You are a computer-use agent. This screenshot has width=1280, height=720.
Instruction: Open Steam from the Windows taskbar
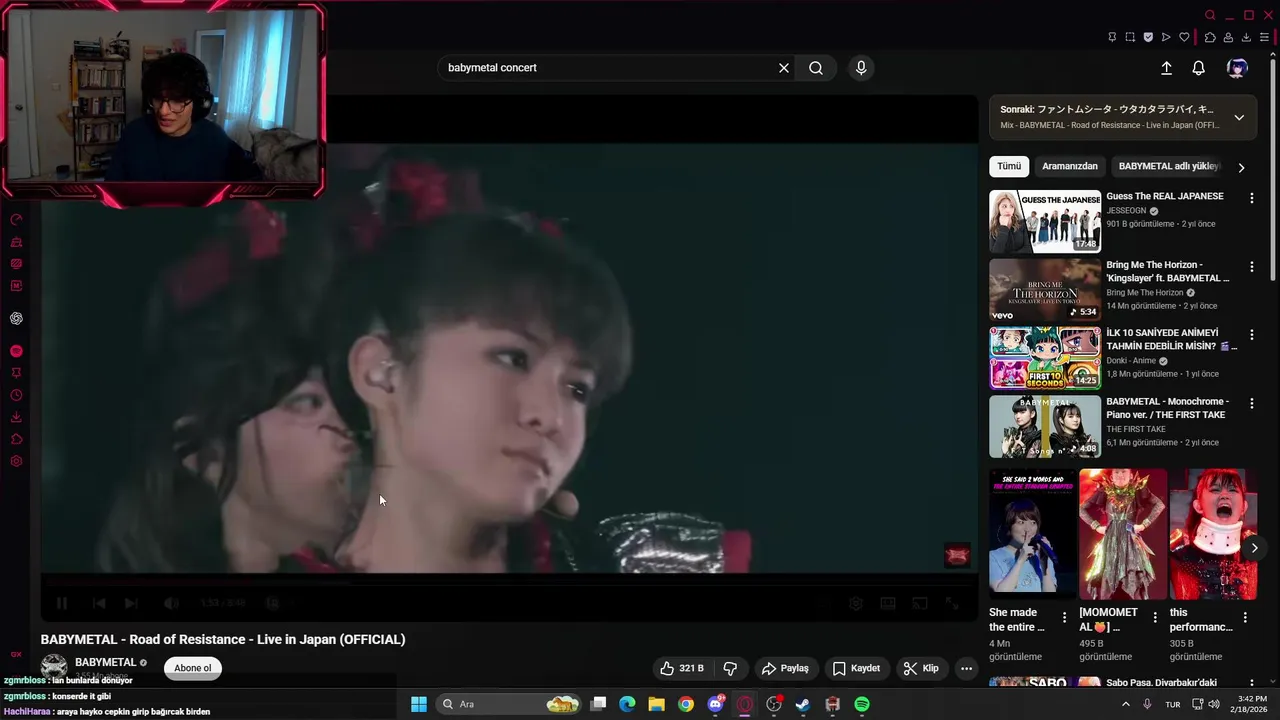pos(803,704)
